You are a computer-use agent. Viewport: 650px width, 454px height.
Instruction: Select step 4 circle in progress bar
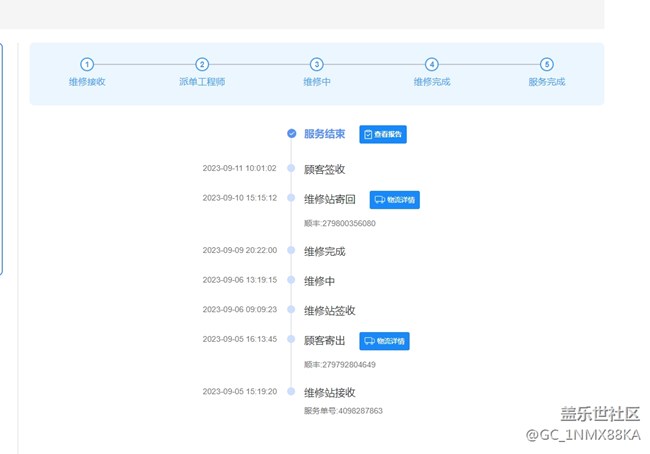click(432, 64)
